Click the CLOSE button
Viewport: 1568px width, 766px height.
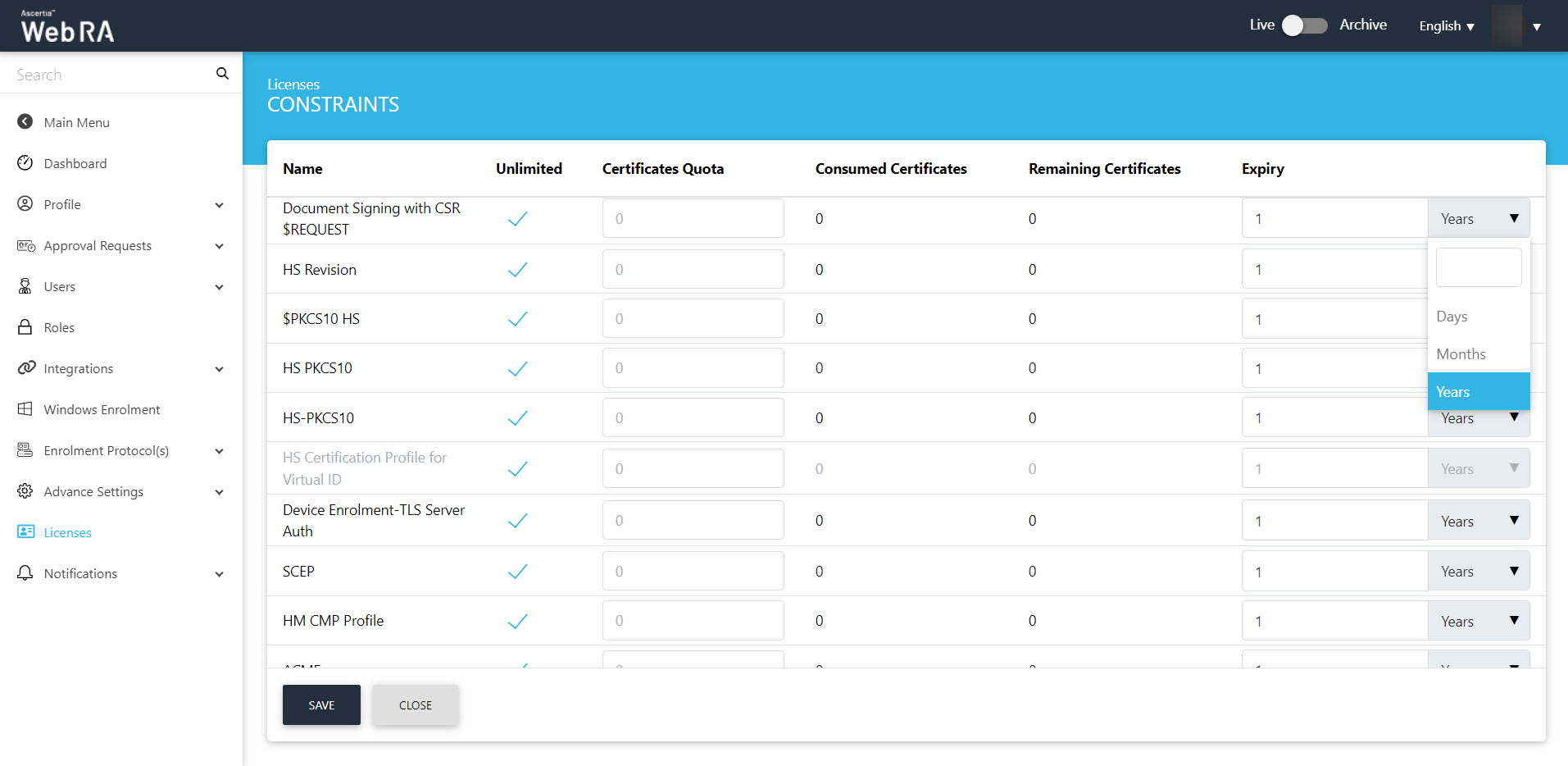(416, 705)
